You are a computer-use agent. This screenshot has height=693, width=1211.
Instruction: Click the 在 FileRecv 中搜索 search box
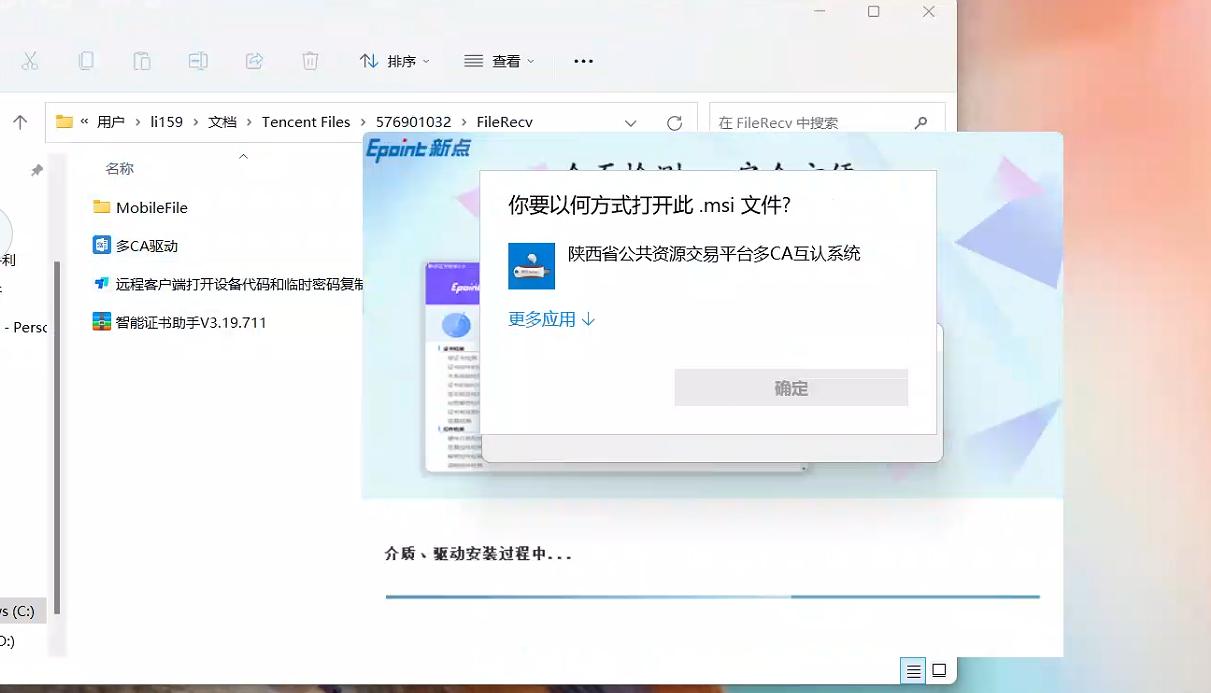point(810,123)
